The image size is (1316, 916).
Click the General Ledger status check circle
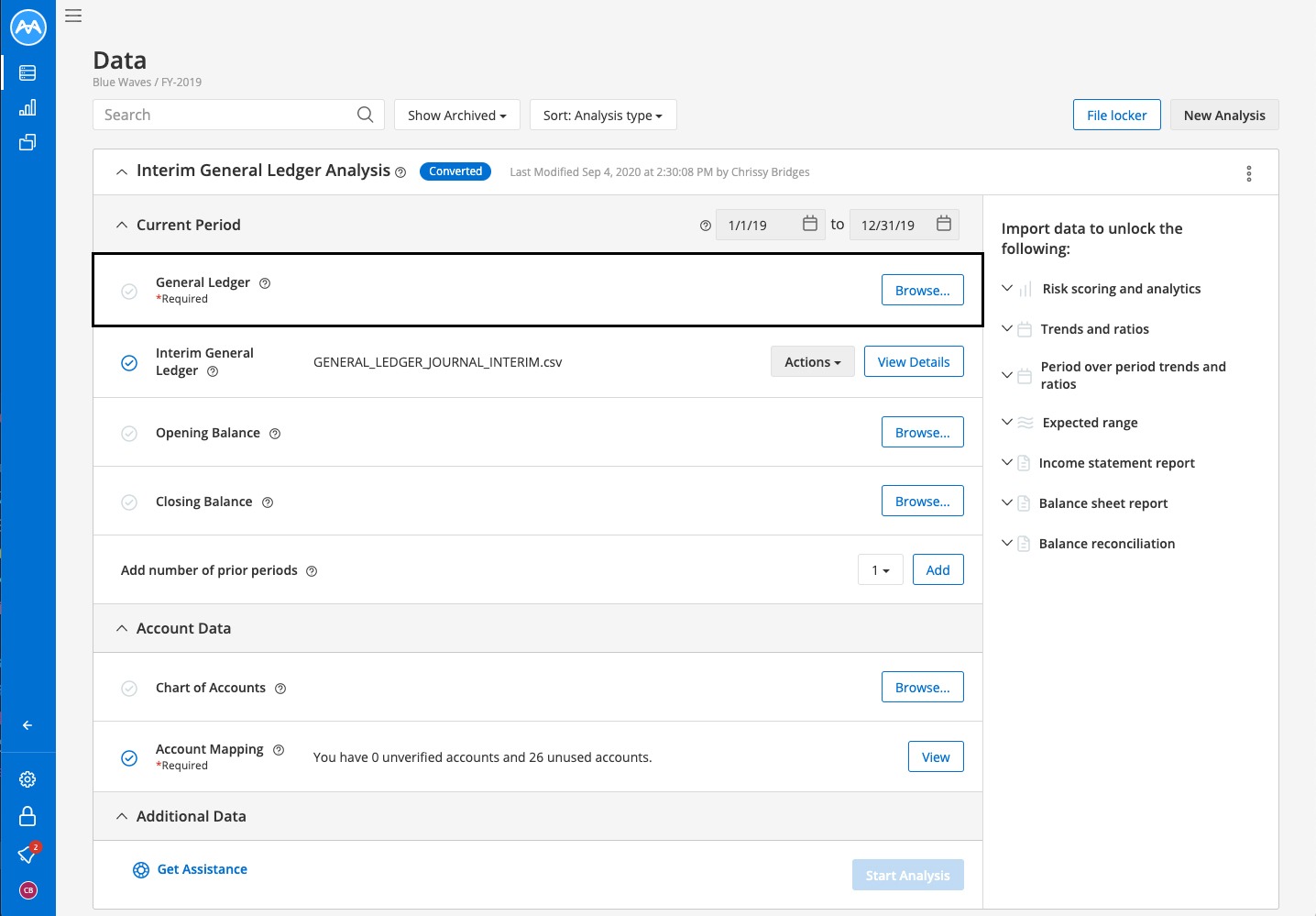(x=129, y=292)
